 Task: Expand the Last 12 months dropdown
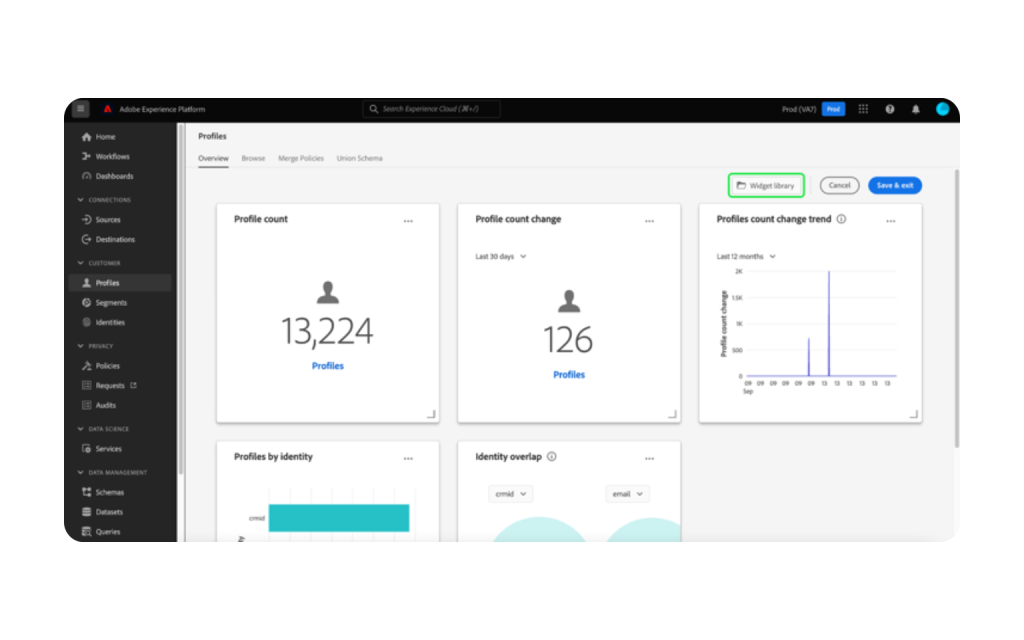tap(746, 257)
